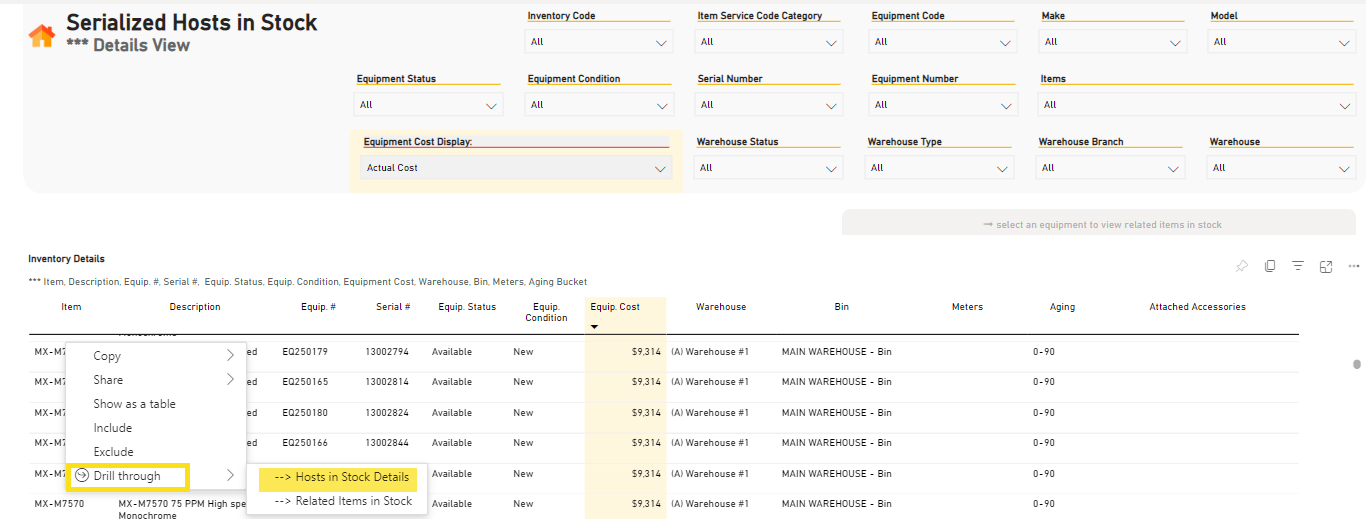Open the Equipment Status dropdown
Image resolution: width=1366 pixels, height=519 pixels.
pyautogui.click(x=428, y=105)
